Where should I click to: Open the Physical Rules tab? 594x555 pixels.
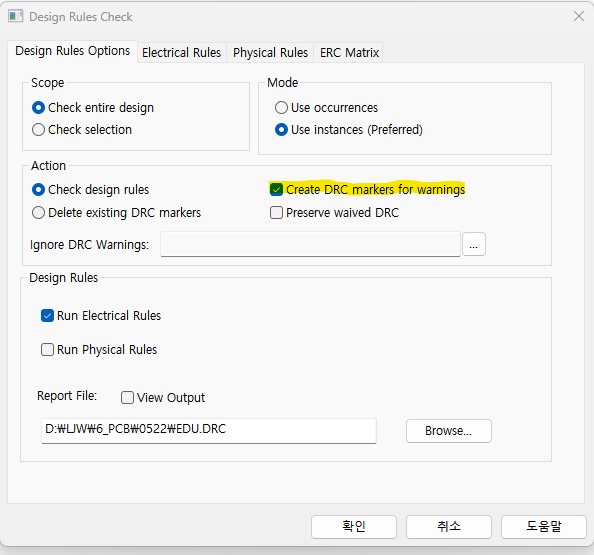(270, 52)
